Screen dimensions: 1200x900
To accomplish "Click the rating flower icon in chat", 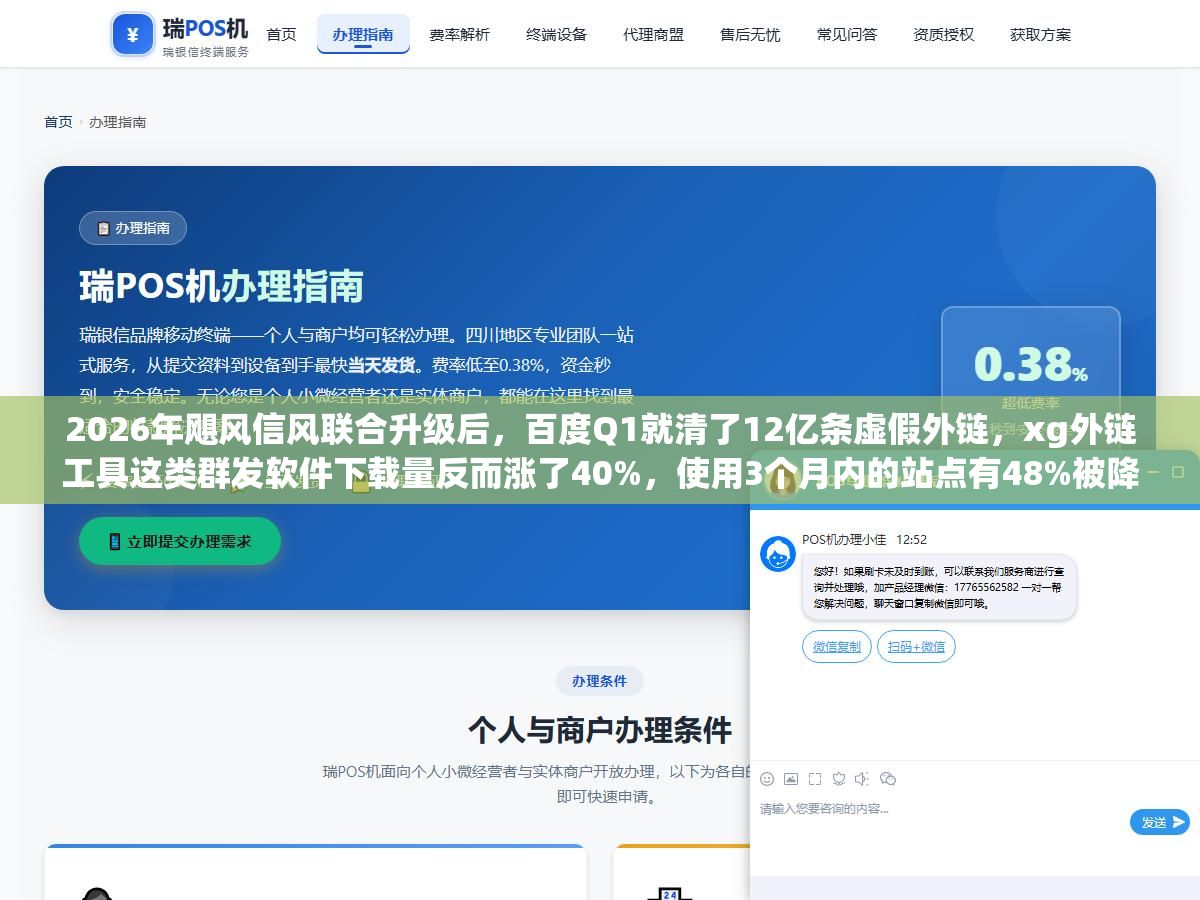I will (839, 779).
